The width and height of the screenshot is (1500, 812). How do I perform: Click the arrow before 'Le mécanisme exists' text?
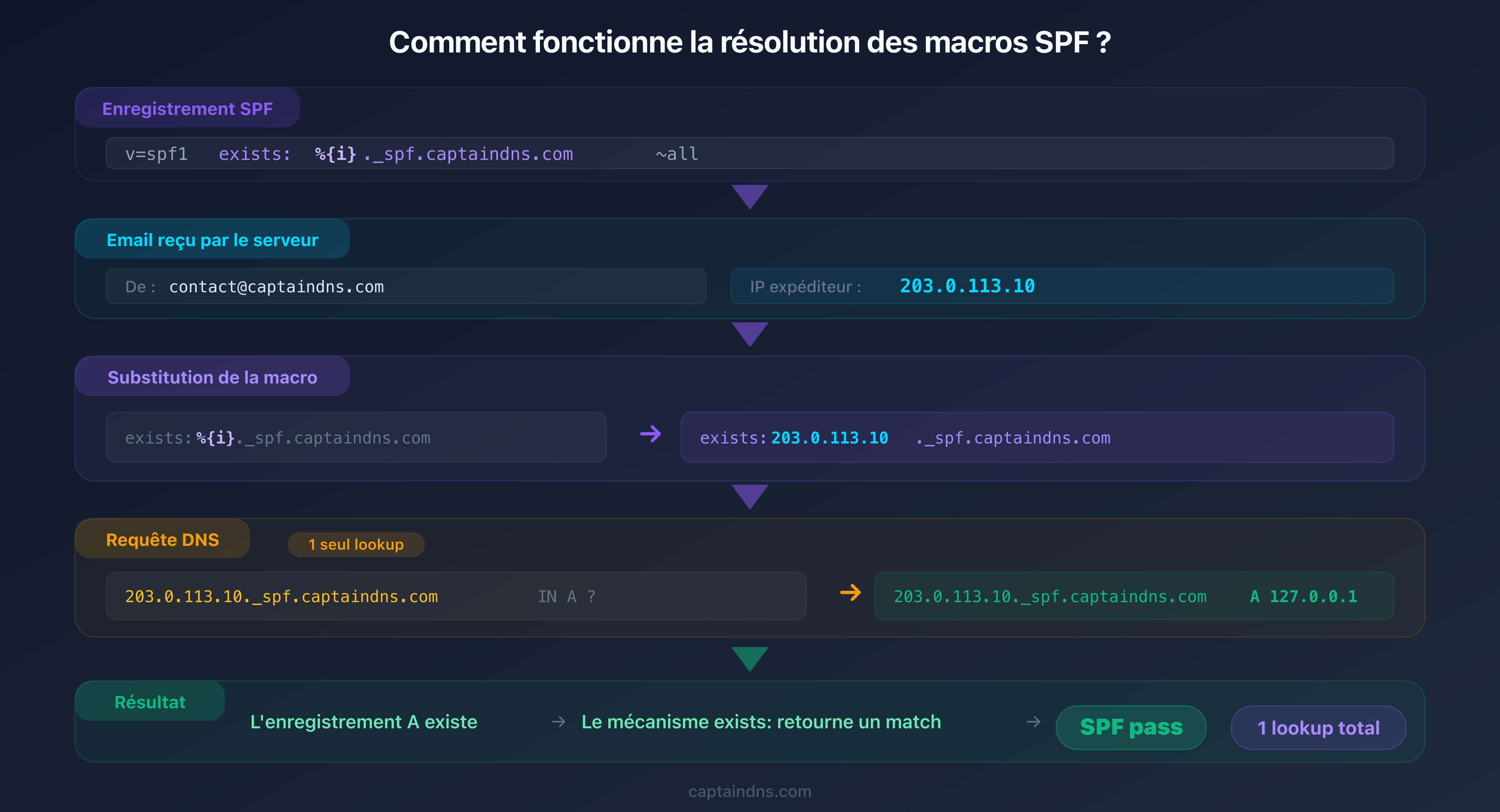pos(558,722)
